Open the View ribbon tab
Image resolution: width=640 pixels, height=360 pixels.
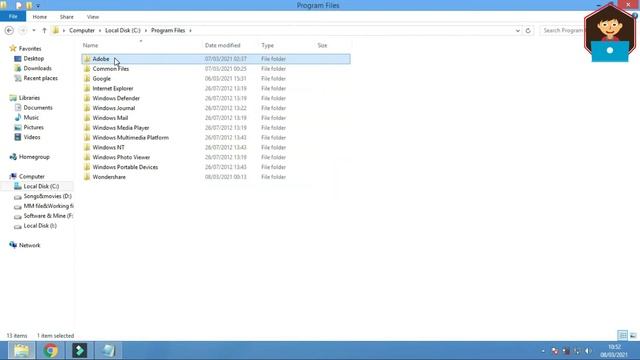(93, 17)
